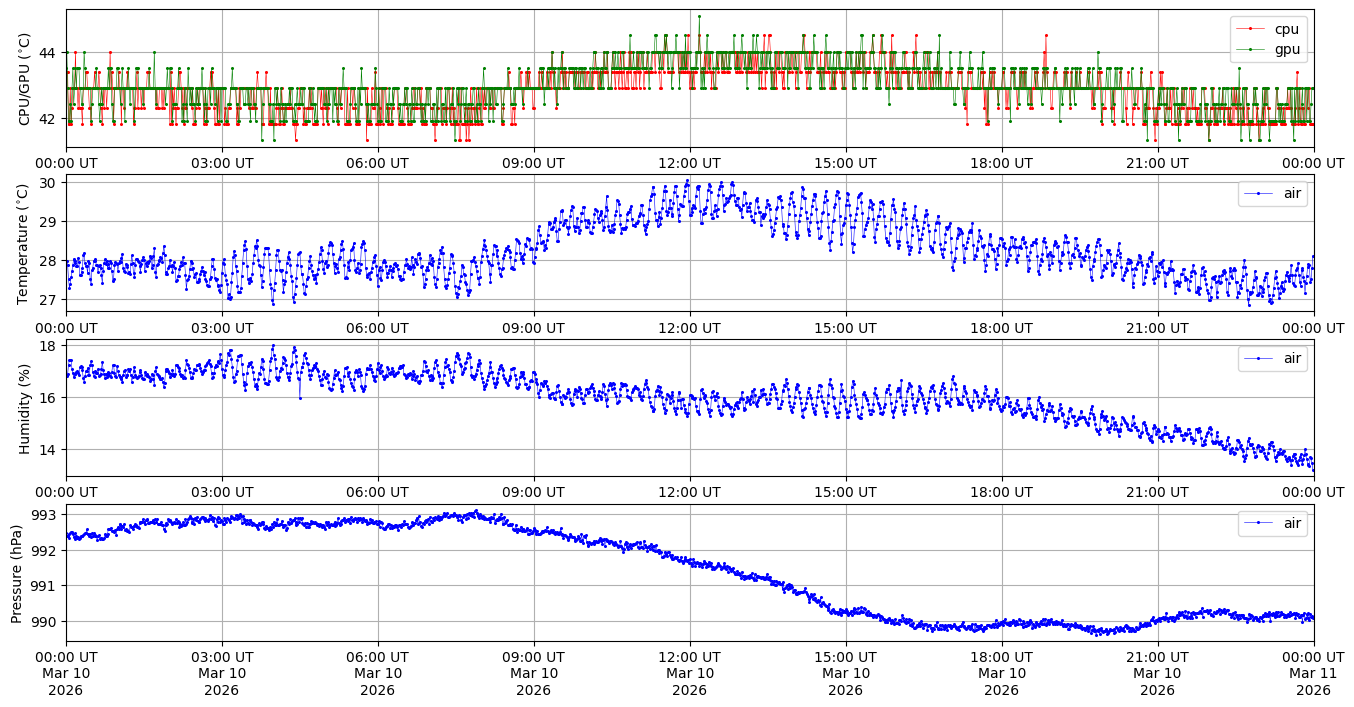
Task: Click the Humidity (%) y-axis label
Action: point(25,408)
